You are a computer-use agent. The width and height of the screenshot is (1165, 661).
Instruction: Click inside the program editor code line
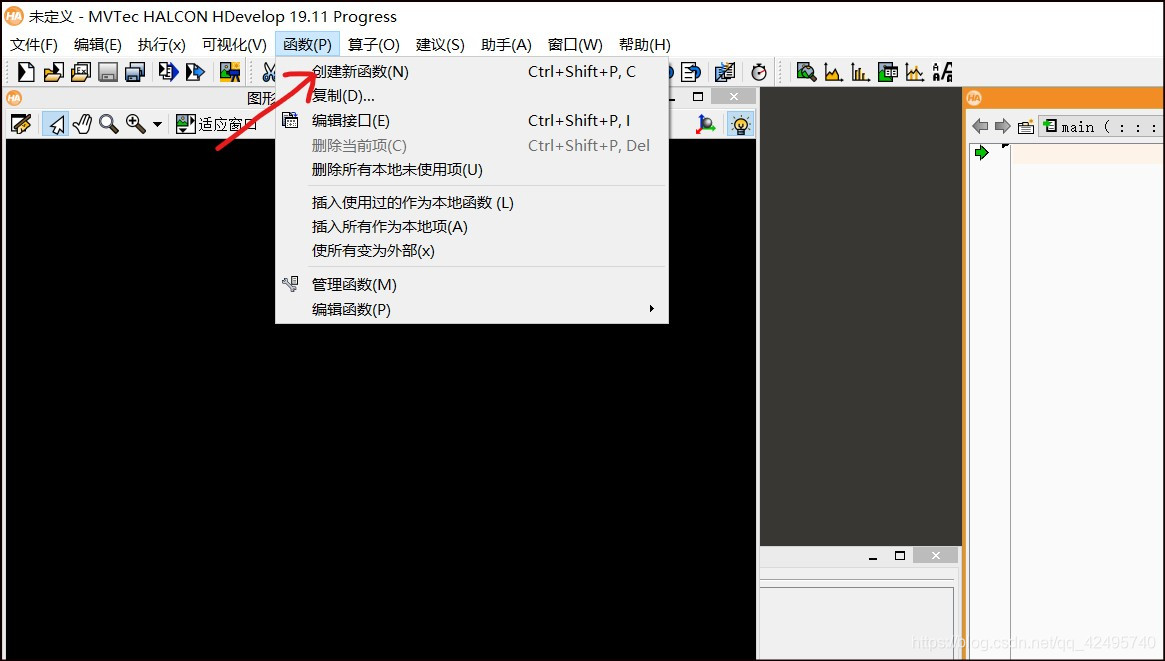point(1088,153)
